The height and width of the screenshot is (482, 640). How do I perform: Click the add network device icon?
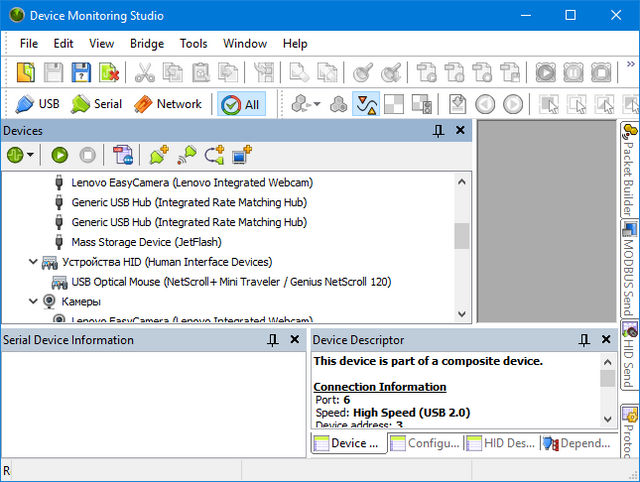pyautogui.click(x=242, y=155)
